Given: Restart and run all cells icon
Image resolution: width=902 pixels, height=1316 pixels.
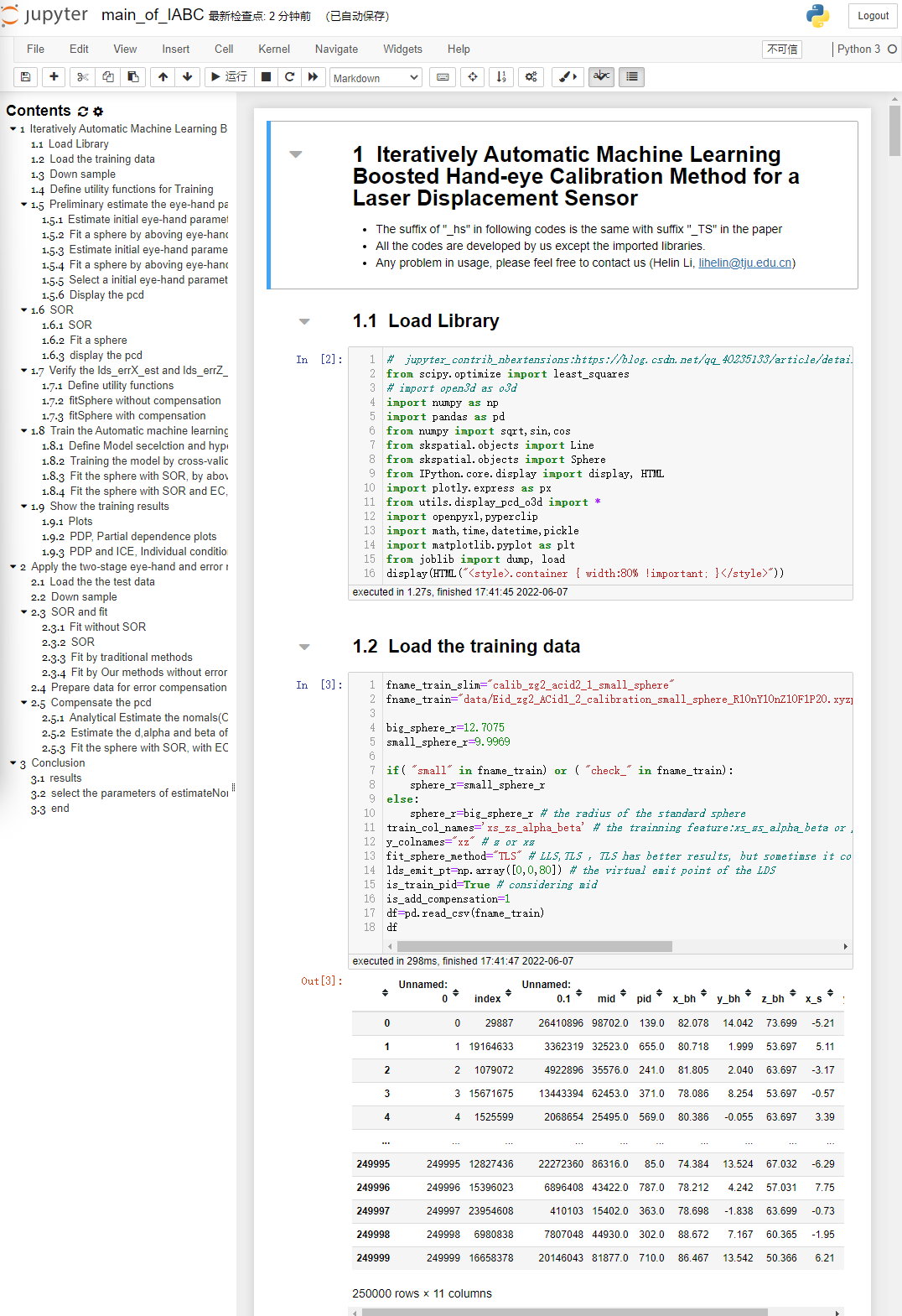Looking at the screenshot, I should click(313, 77).
